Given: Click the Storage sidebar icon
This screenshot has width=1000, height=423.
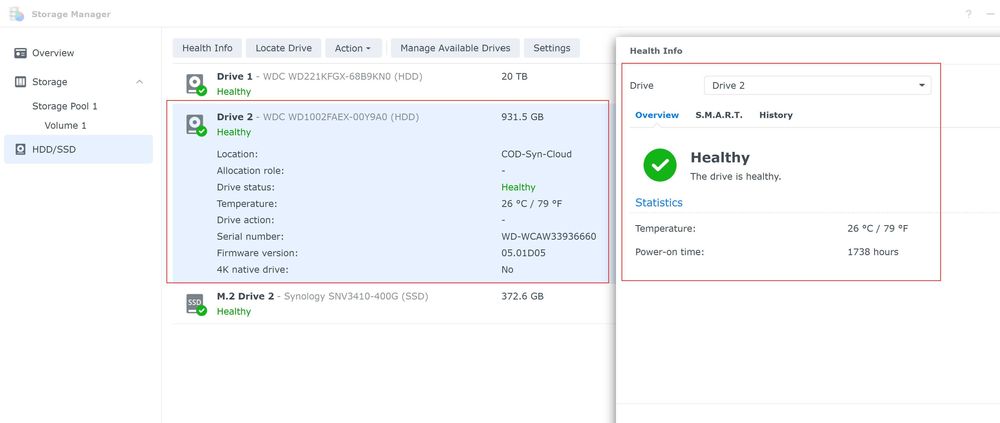Looking at the screenshot, I should (x=20, y=82).
